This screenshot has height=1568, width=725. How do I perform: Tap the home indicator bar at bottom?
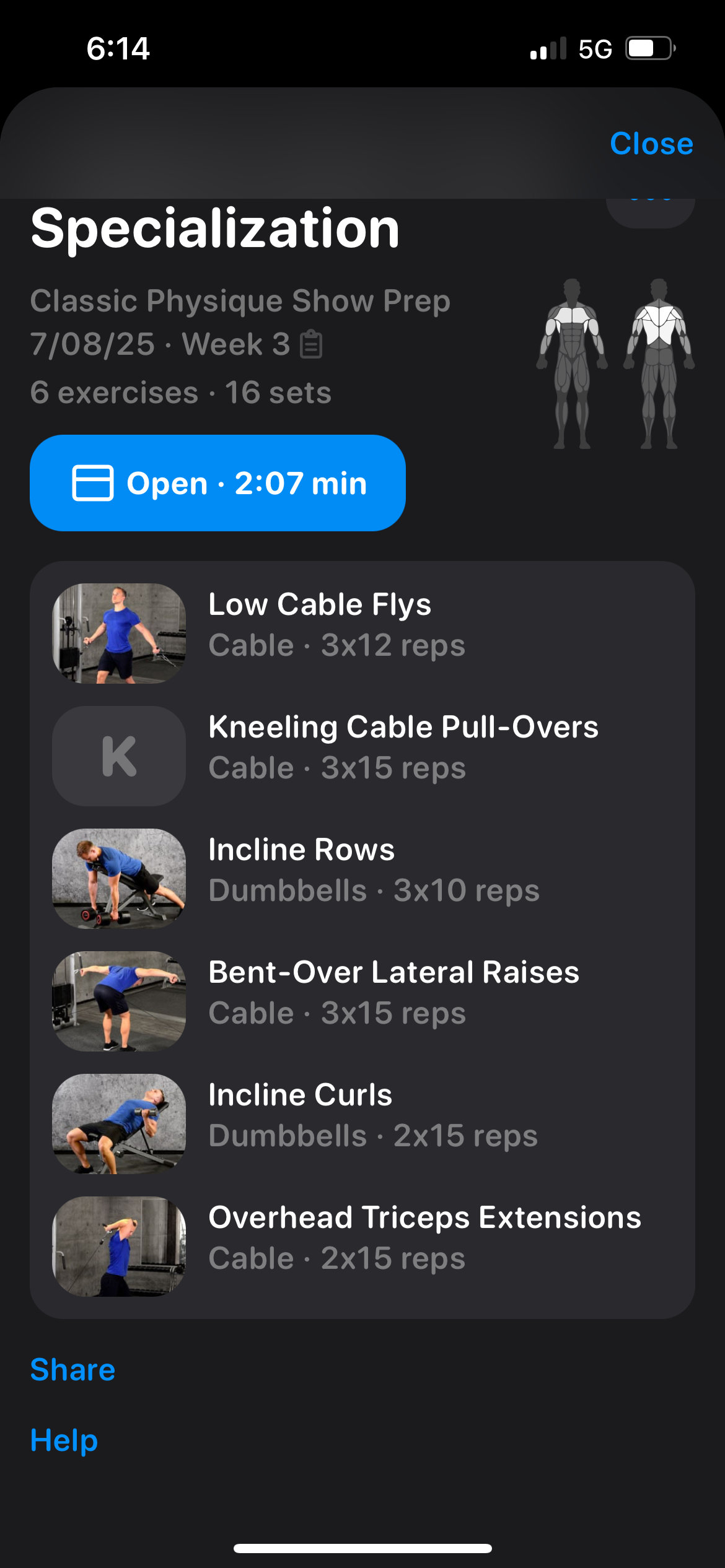pos(362,1548)
